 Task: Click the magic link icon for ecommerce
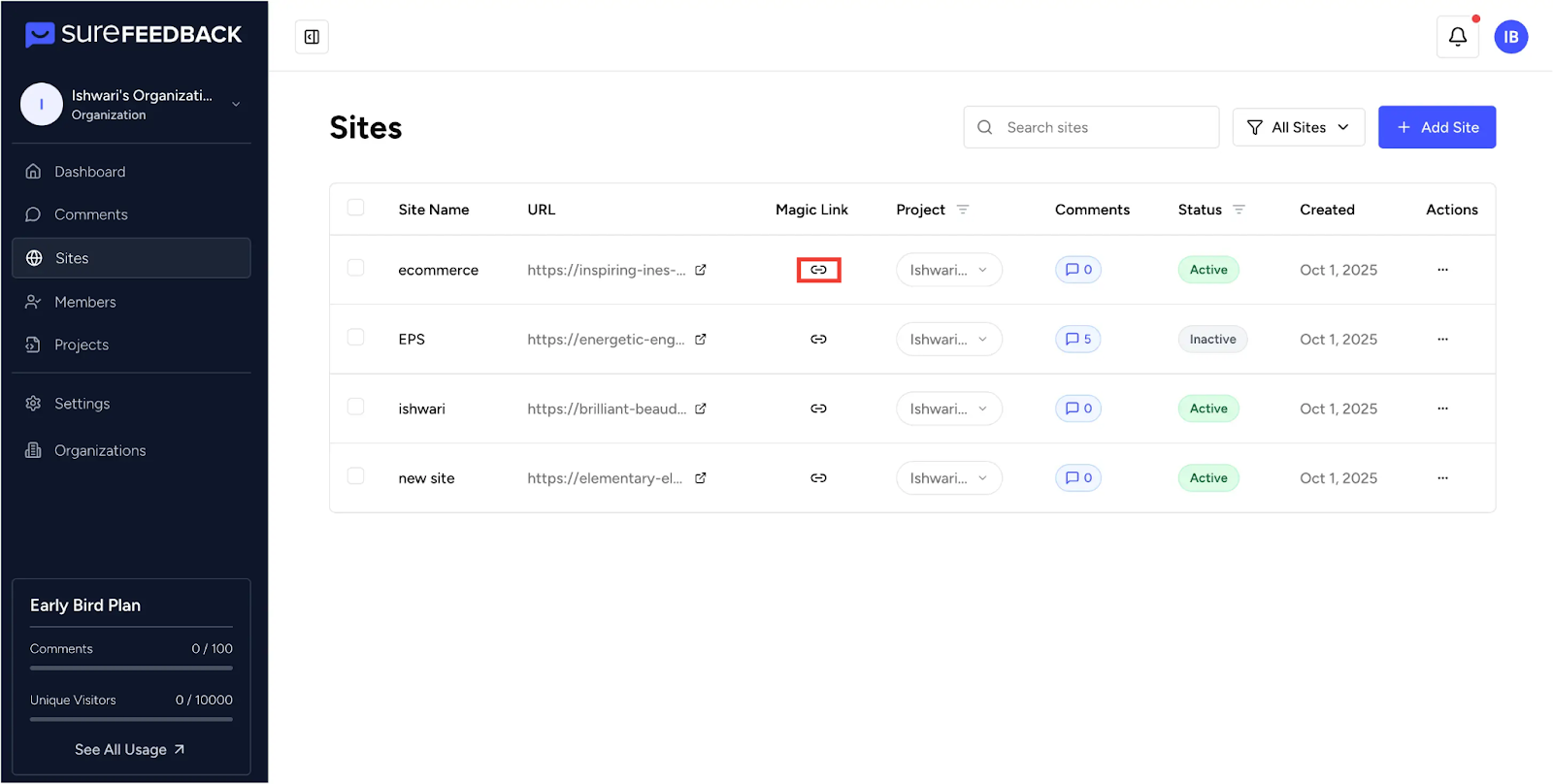pyautogui.click(x=818, y=270)
